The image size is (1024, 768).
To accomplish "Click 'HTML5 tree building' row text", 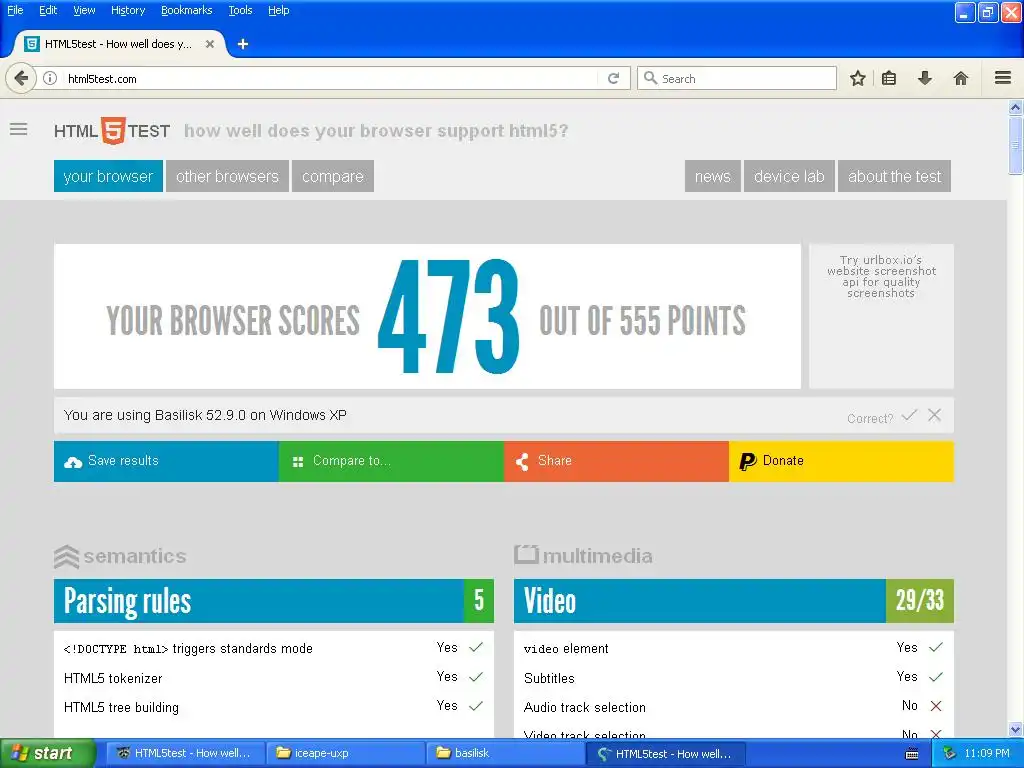I will 121,707.
